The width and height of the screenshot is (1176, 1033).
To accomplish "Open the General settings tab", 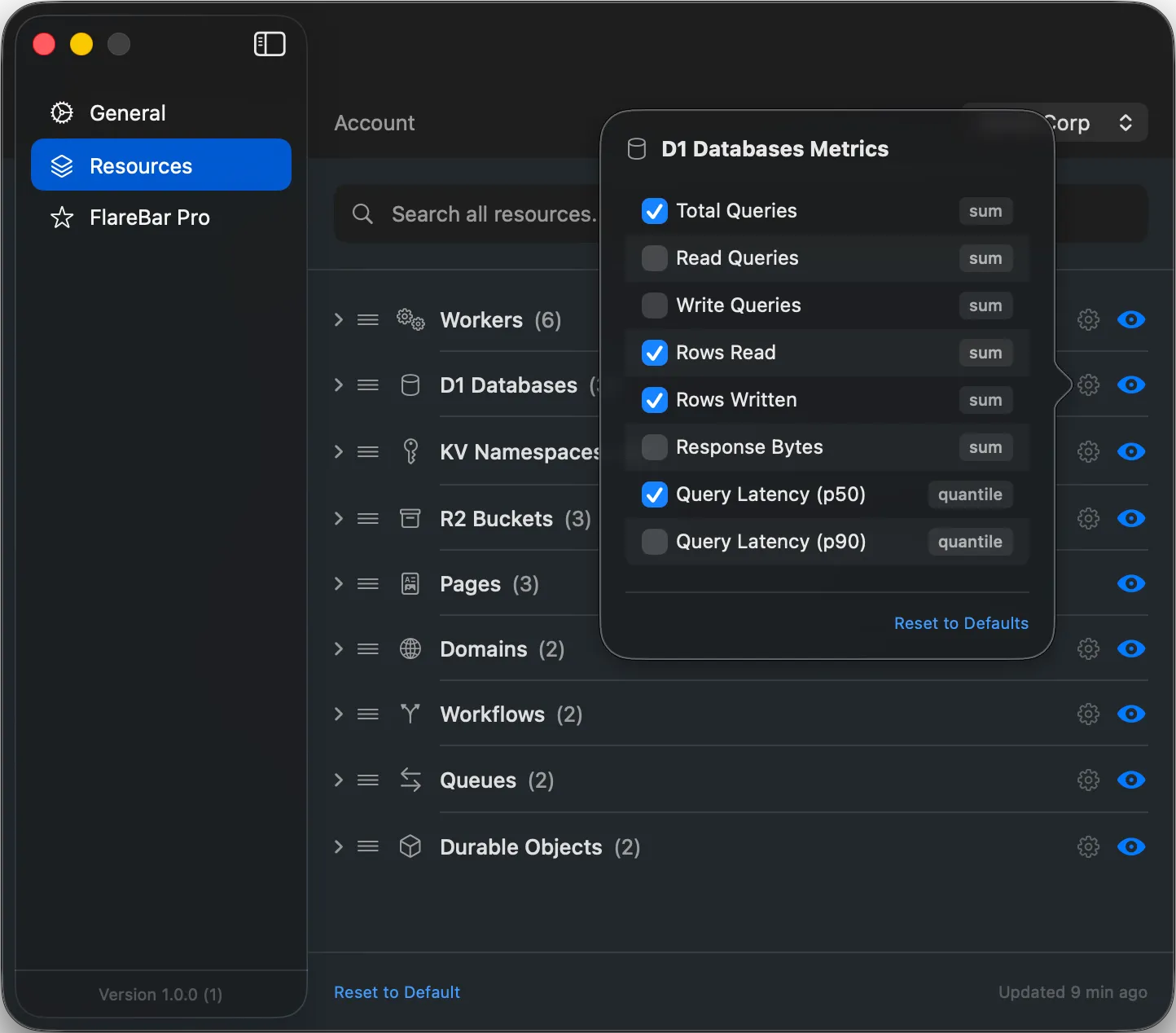I will (161, 113).
